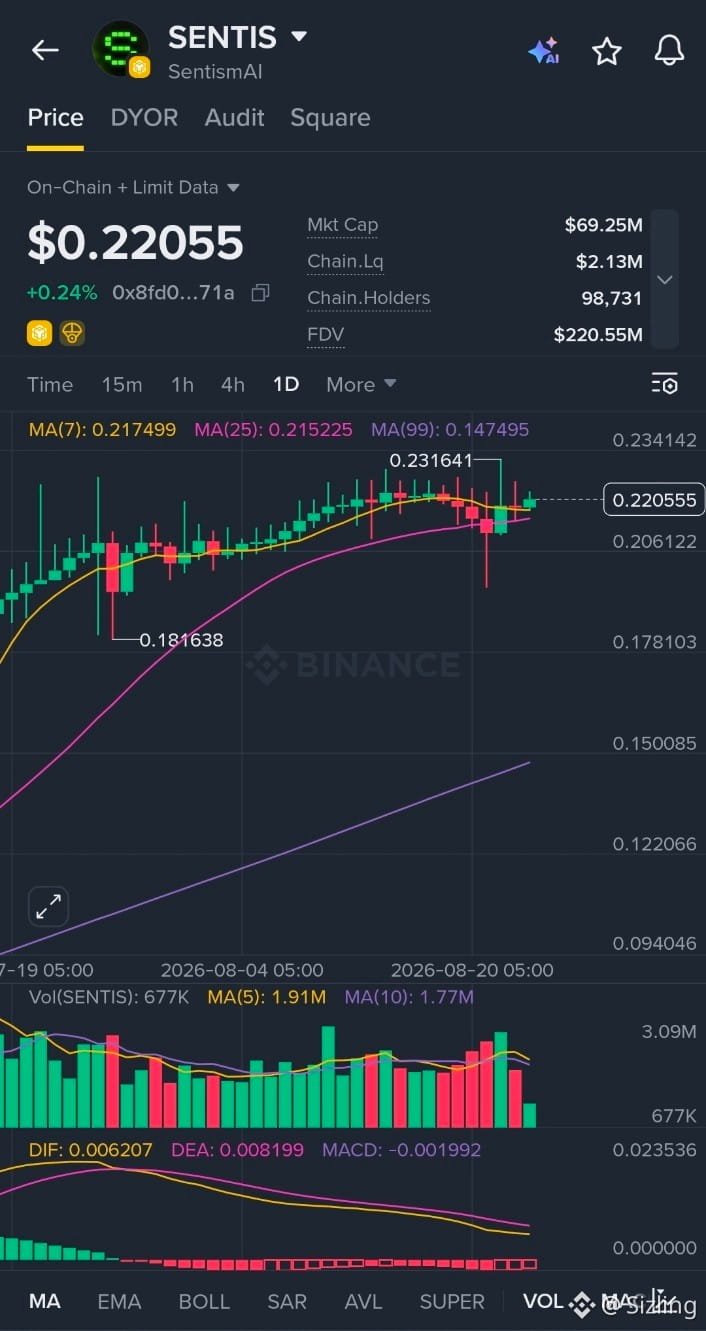Open On-Chain + Limit Data dropdown
706x1331 pixels.
133,187
